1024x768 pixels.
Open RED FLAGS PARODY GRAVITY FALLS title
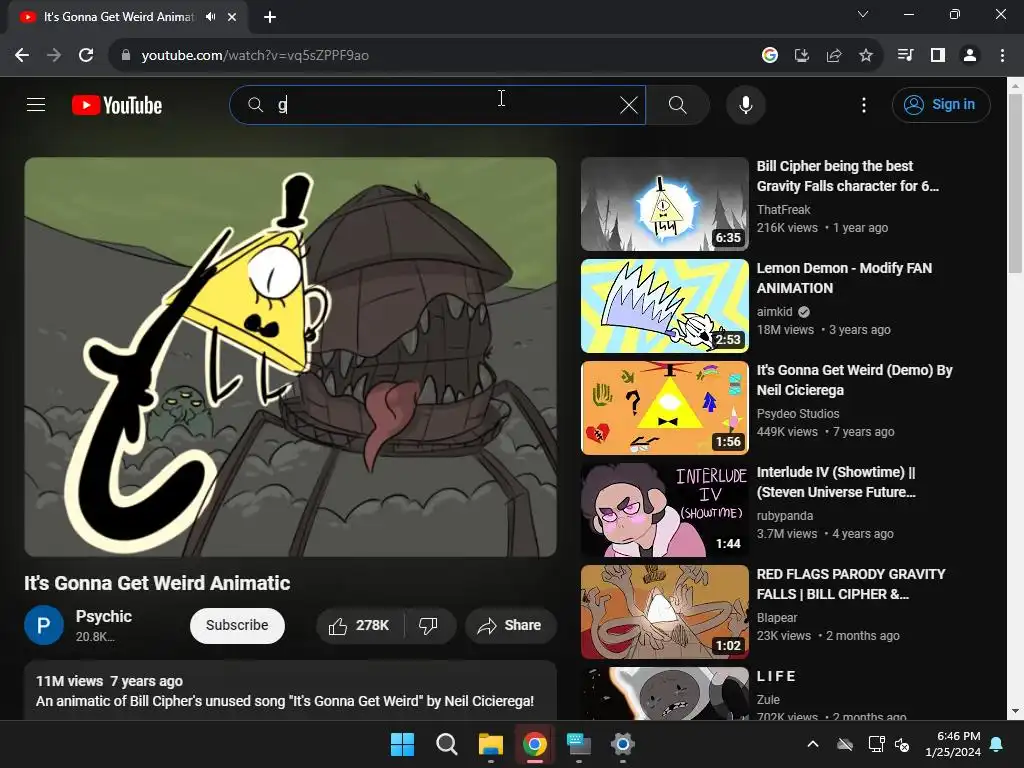point(851,583)
